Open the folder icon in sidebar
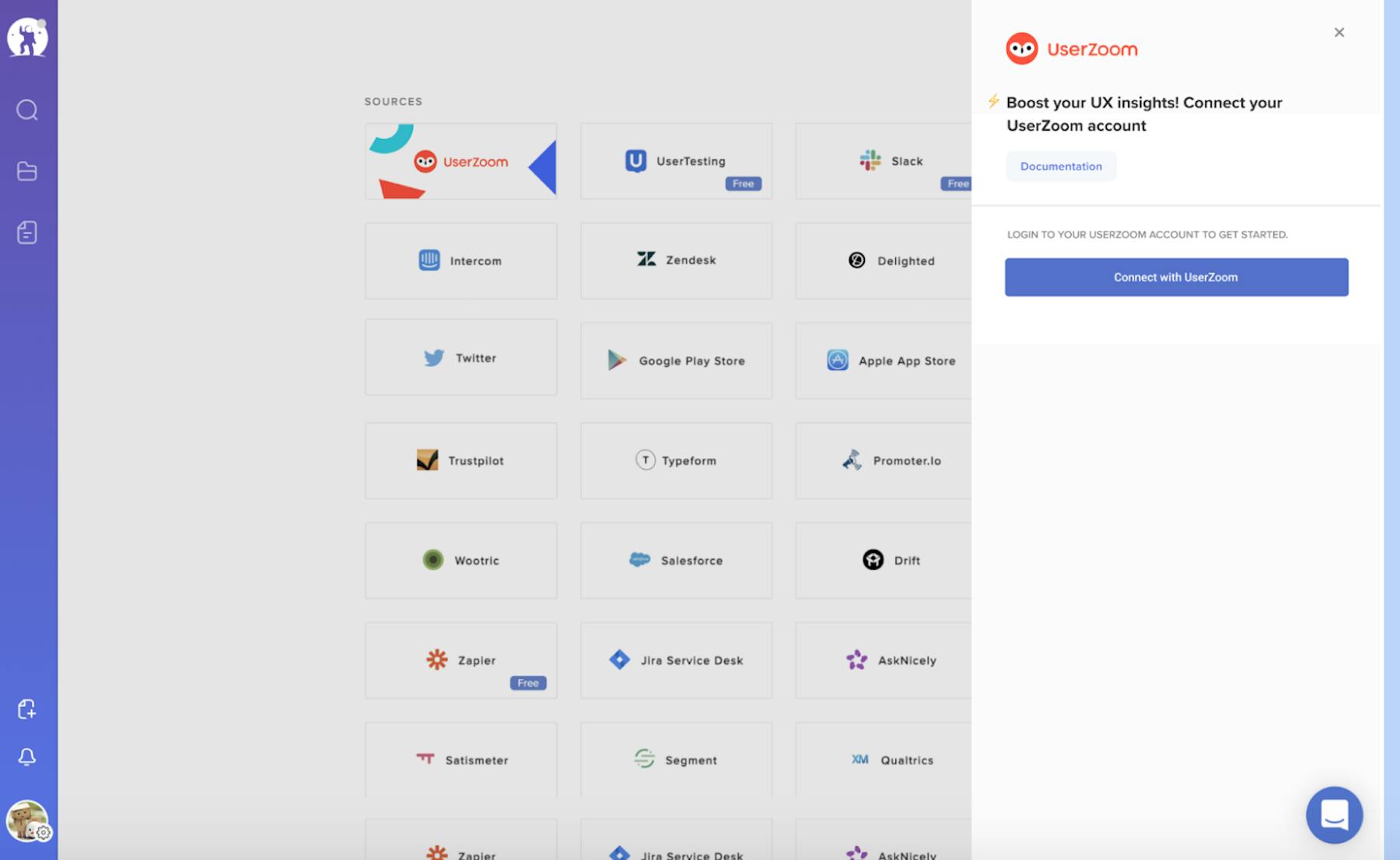The height and width of the screenshot is (860, 1400). pyautogui.click(x=27, y=171)
